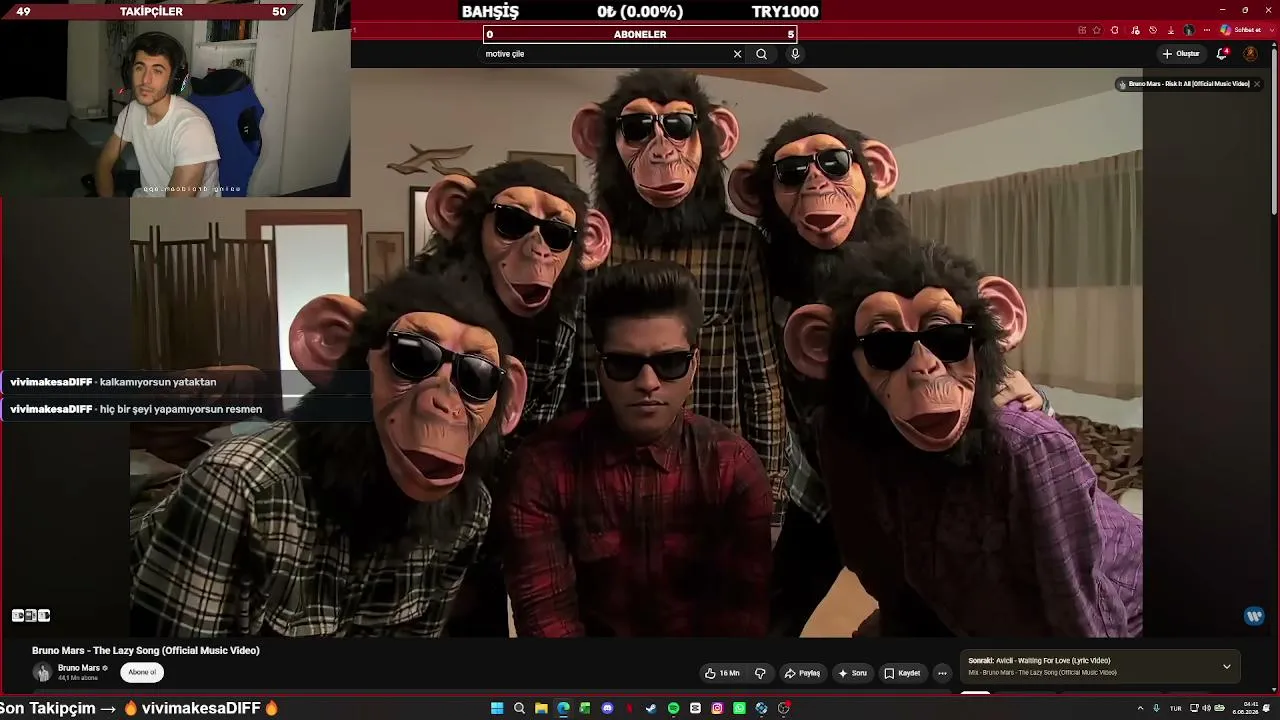Open the Copilot 'Sohbet et' chat button

coord(1241,30)
